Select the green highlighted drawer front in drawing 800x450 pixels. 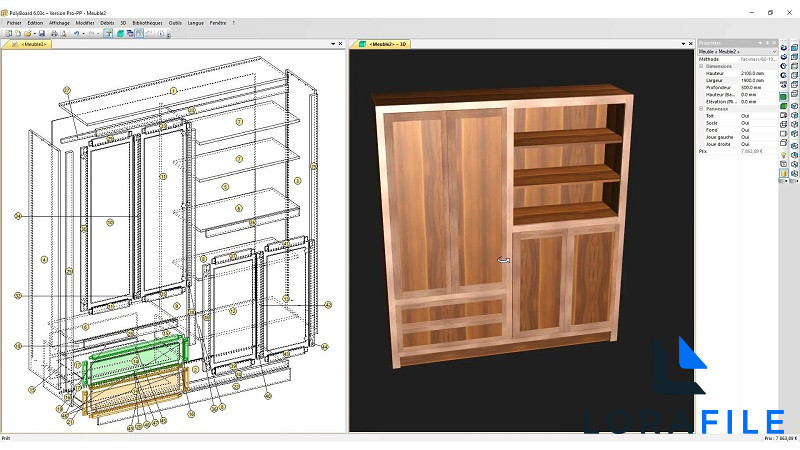point(135,360)
